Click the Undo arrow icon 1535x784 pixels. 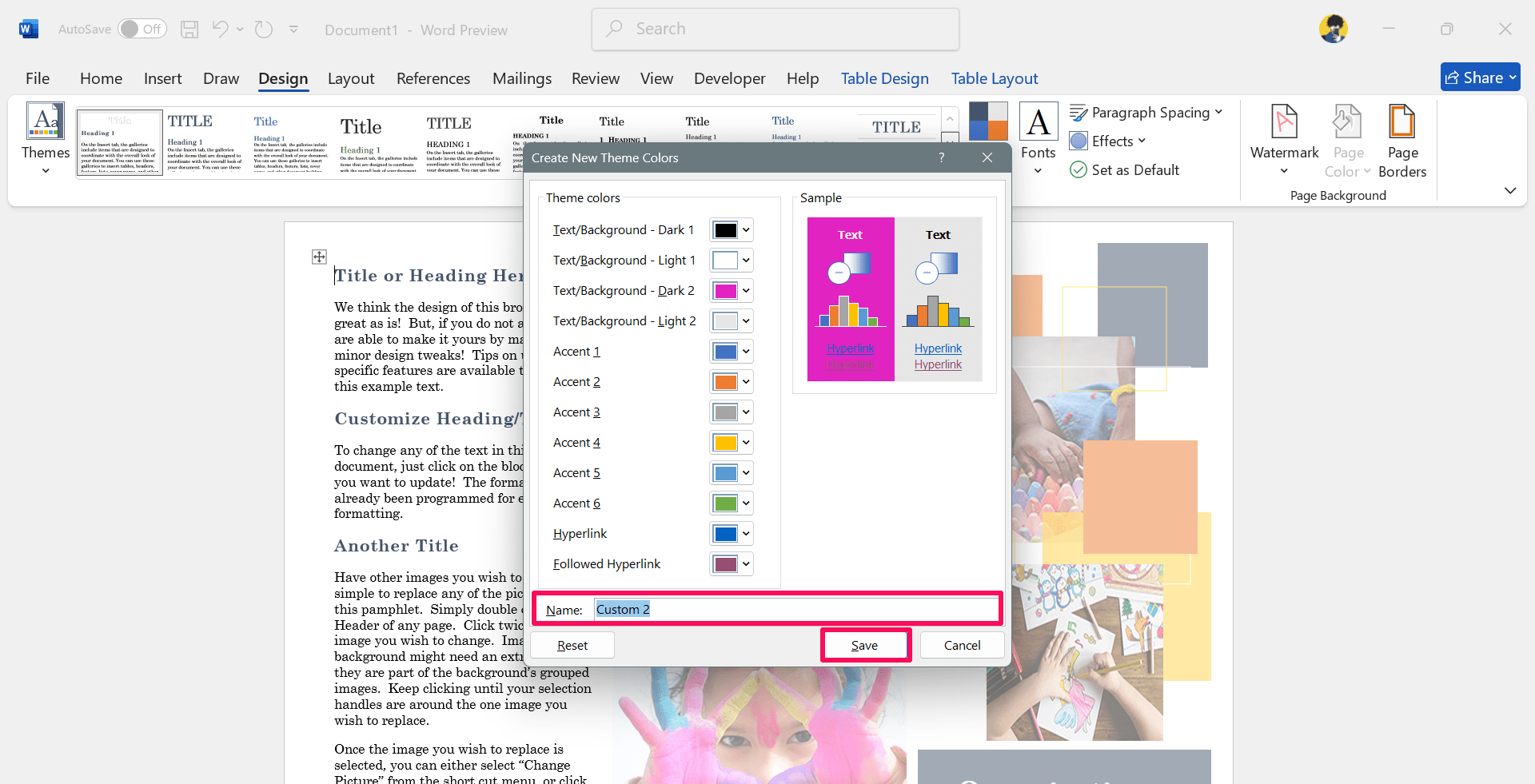point(221,30)
